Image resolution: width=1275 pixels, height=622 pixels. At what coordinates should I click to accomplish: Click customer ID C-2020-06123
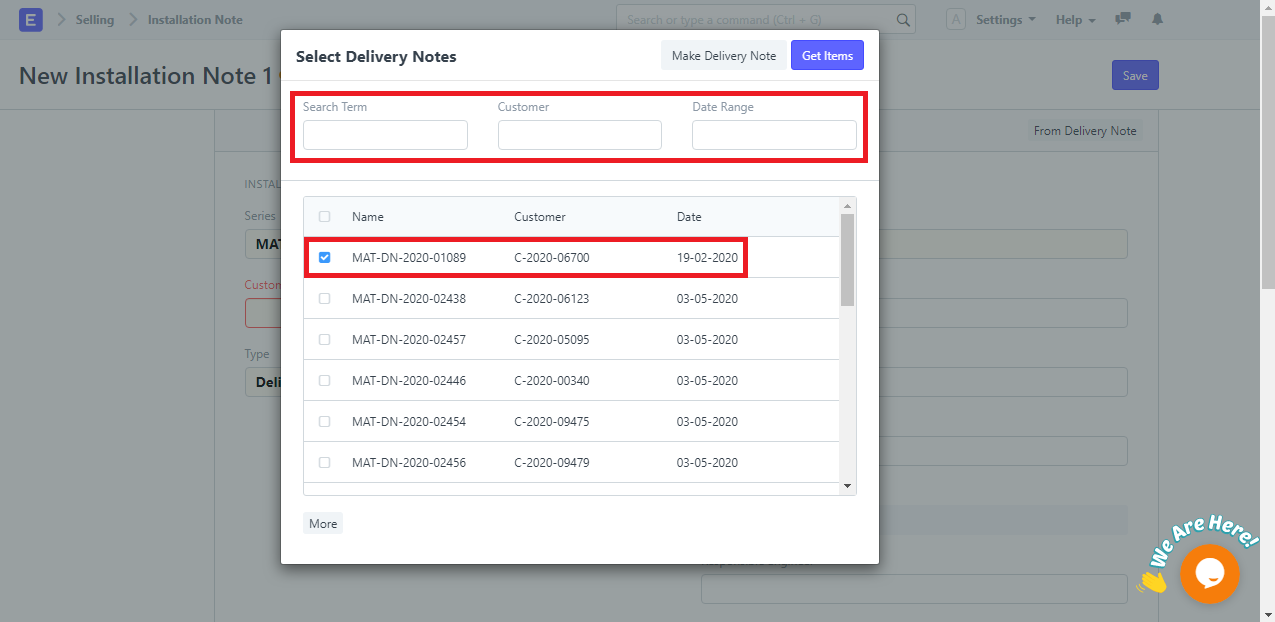tap(552, 299)
